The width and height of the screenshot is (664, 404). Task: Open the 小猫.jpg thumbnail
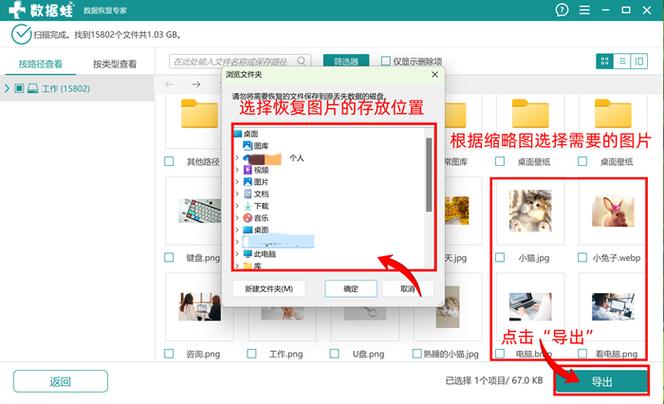pos(530,210)
